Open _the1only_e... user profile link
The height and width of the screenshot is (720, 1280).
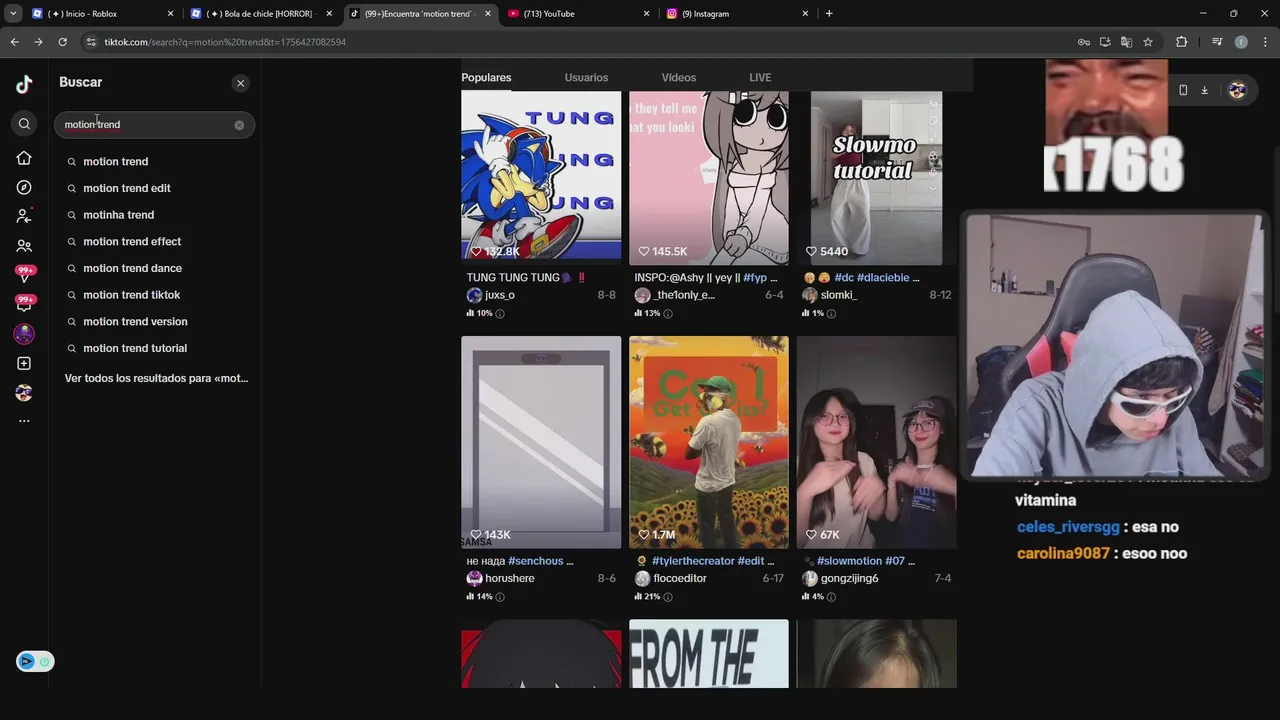pyautogui.click(x=684, y=295)
